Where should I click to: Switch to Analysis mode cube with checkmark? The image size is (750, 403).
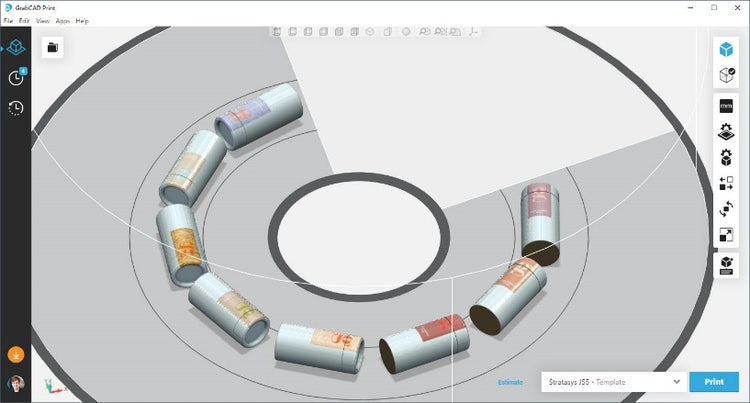pyautogui.click(x=727, y=75)
